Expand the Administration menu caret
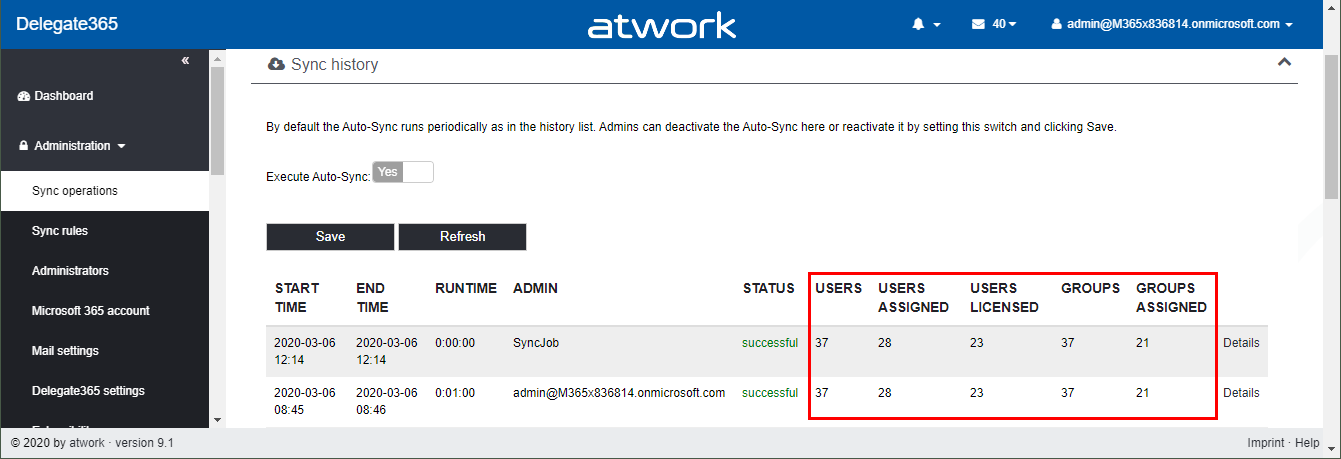The height and width of the screenshot is (459, 1341). [122, 146]
